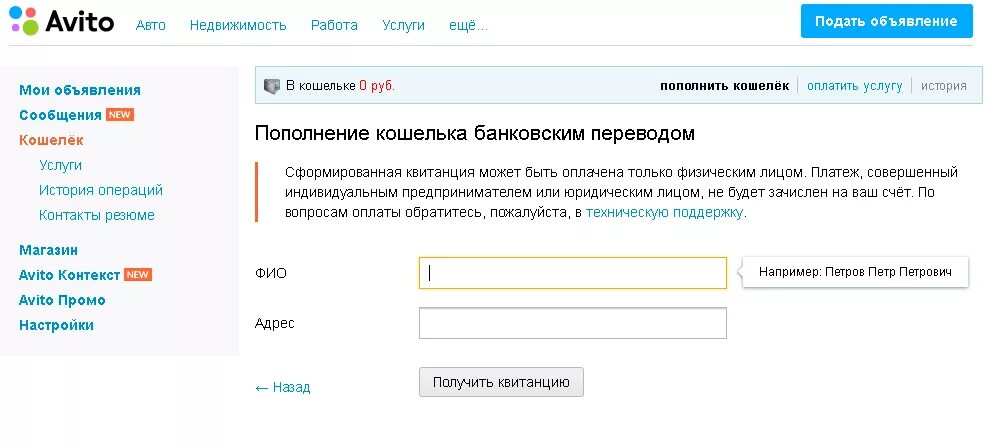
Task: Open the Услуги top menu item
Action: (x=403, y=25)
